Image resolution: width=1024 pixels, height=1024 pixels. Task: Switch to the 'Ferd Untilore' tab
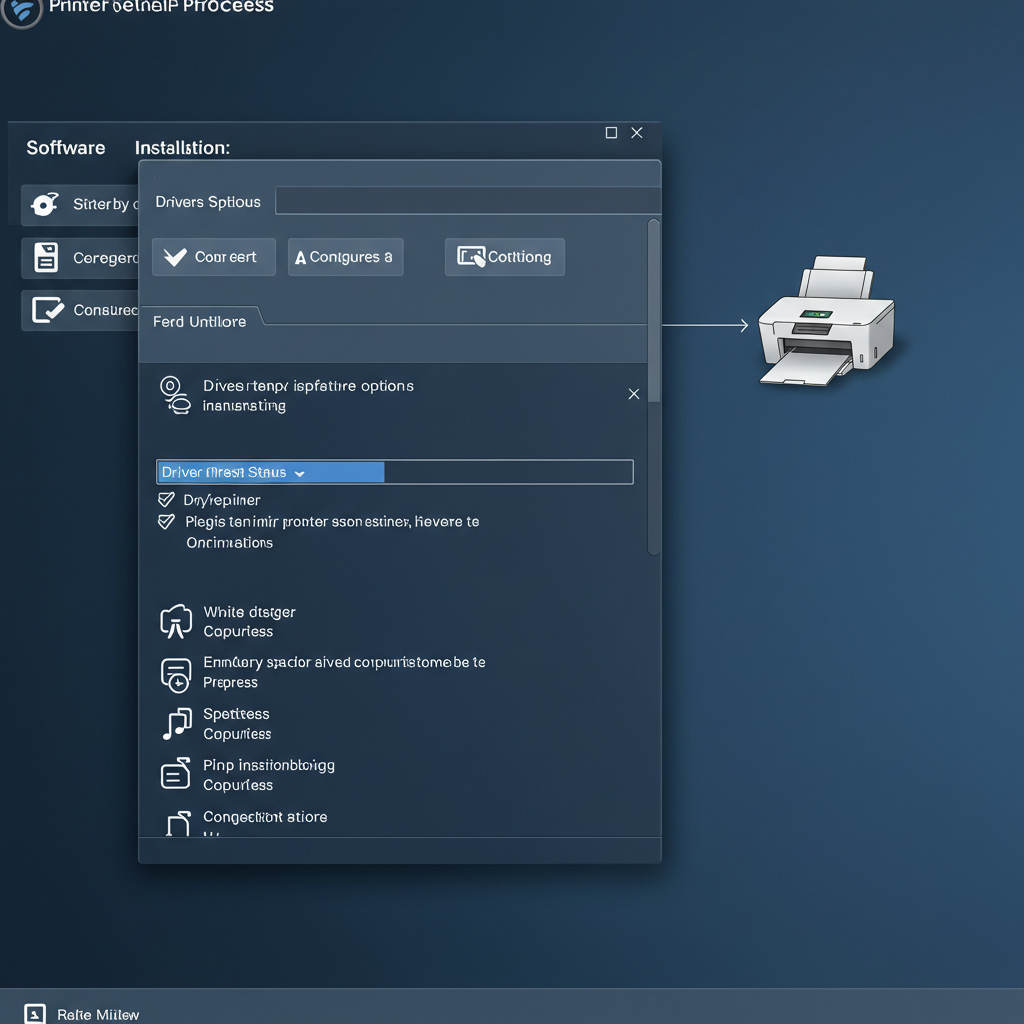tap(200, 321)
